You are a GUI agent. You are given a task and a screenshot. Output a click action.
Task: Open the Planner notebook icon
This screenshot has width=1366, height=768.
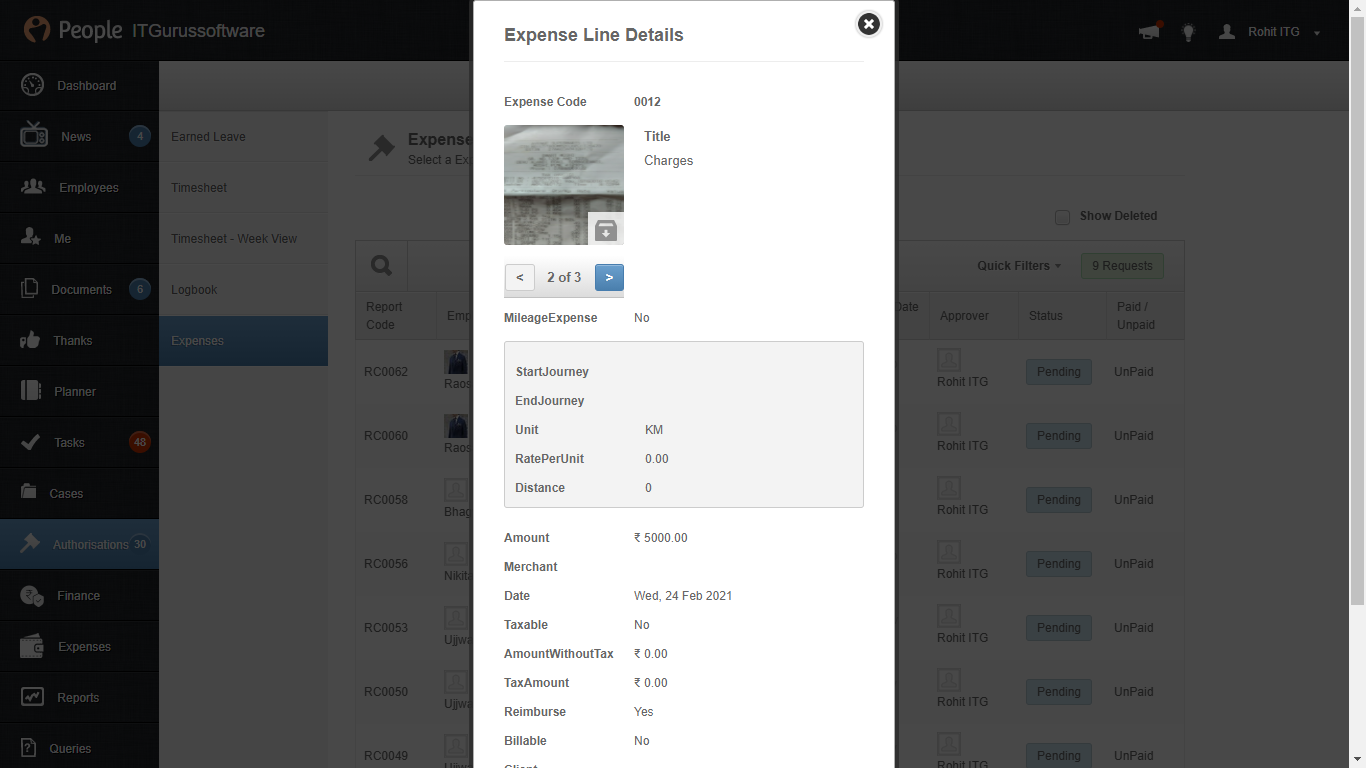[x=31, y=391]
